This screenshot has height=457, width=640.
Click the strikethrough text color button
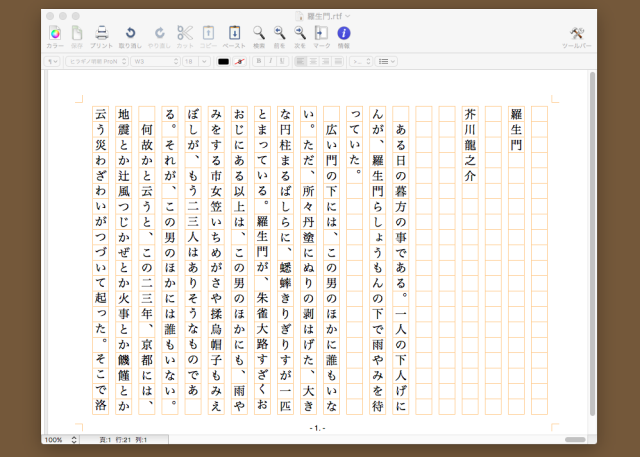(240, 62)
